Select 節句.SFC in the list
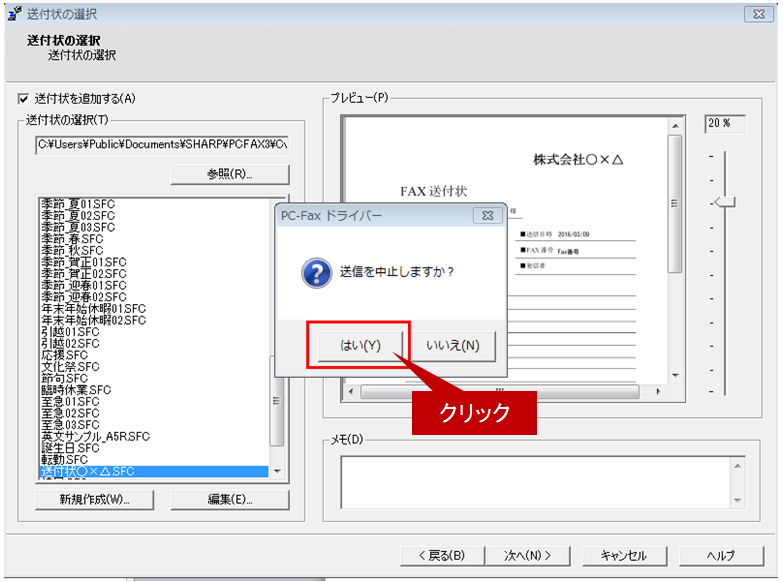Viewport: 783px width, 582px height. (64, 378)
